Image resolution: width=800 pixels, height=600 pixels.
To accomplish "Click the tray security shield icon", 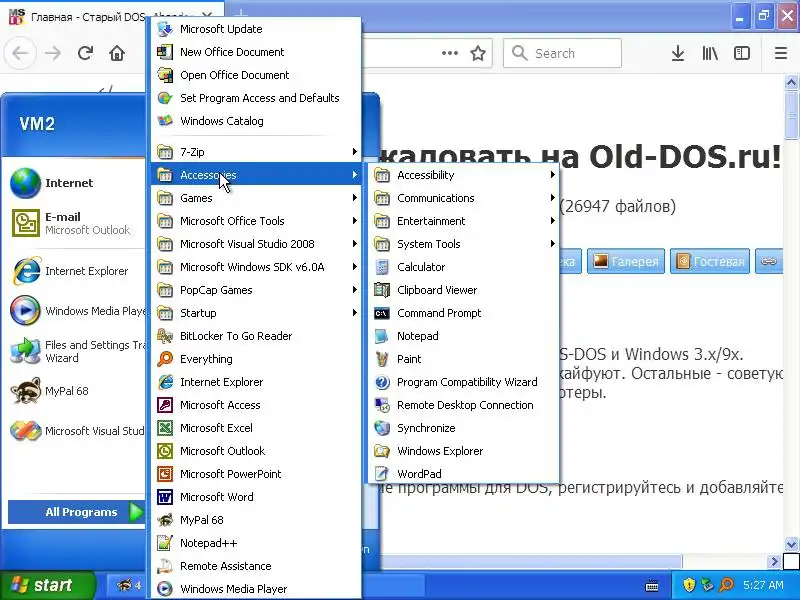I will point(689,585).
